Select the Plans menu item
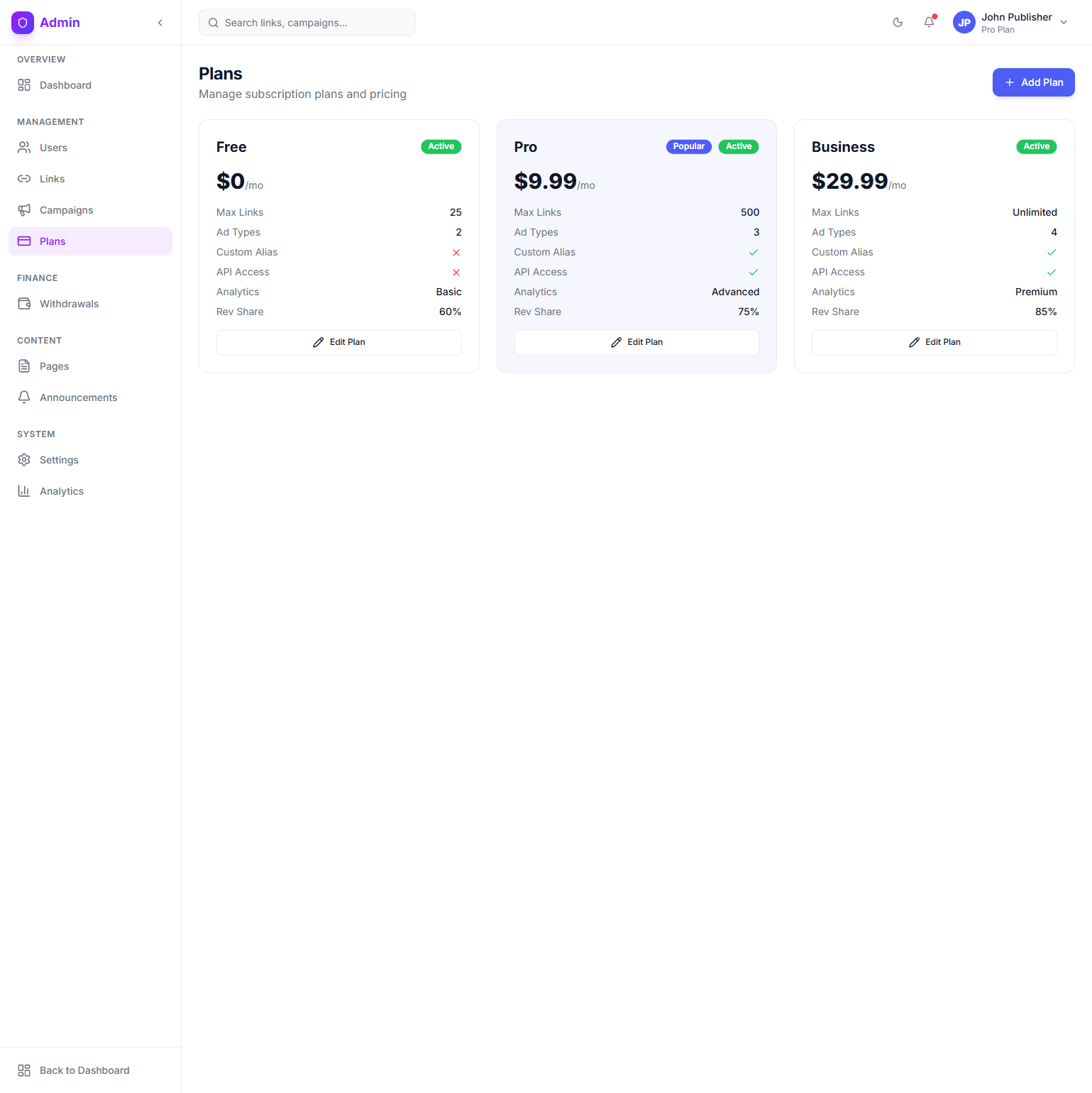1092x1093 pixels. 90,241
